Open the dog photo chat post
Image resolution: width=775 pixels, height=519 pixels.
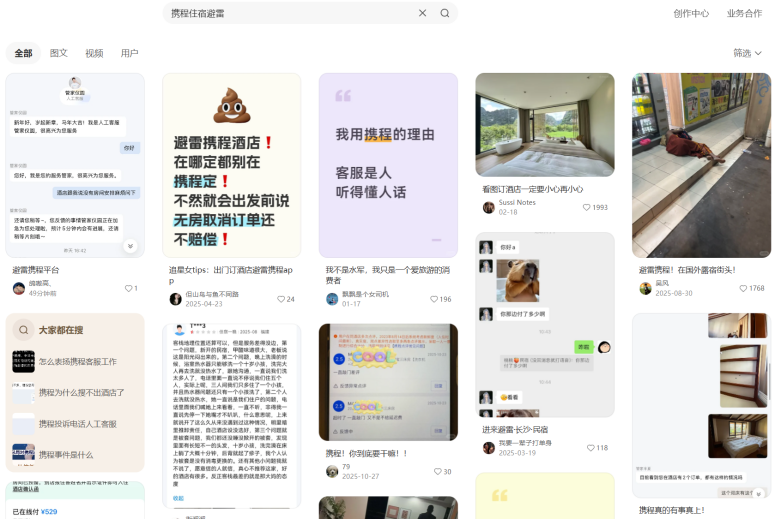545,325
